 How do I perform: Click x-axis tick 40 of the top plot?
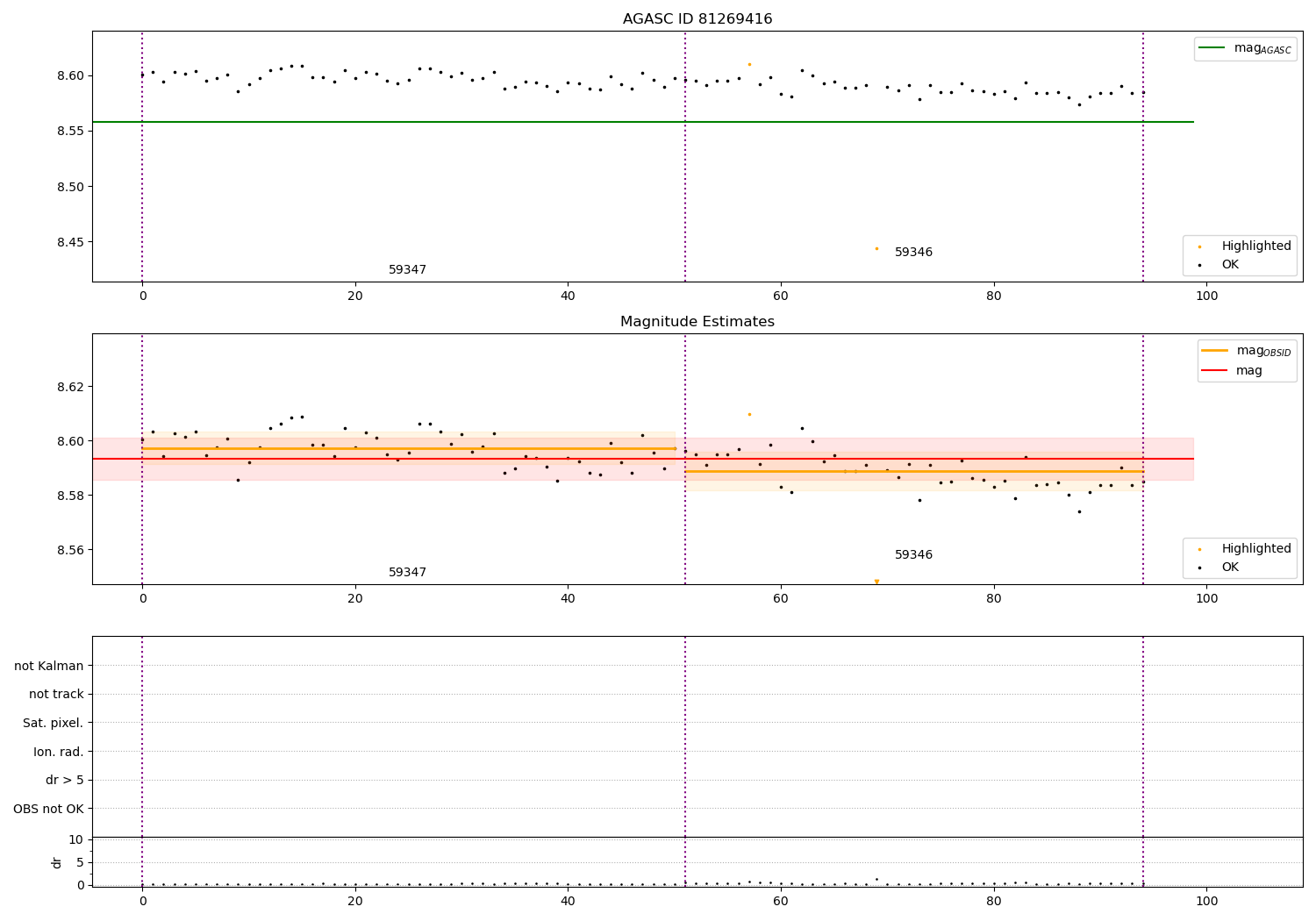tap(568, 296)
